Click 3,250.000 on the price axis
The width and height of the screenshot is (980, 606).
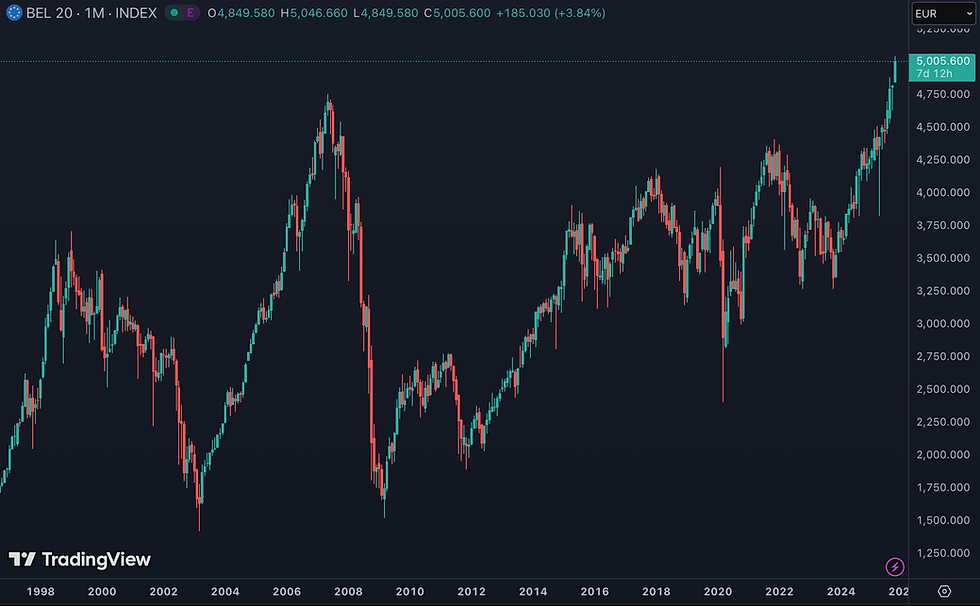pos(942,291)
